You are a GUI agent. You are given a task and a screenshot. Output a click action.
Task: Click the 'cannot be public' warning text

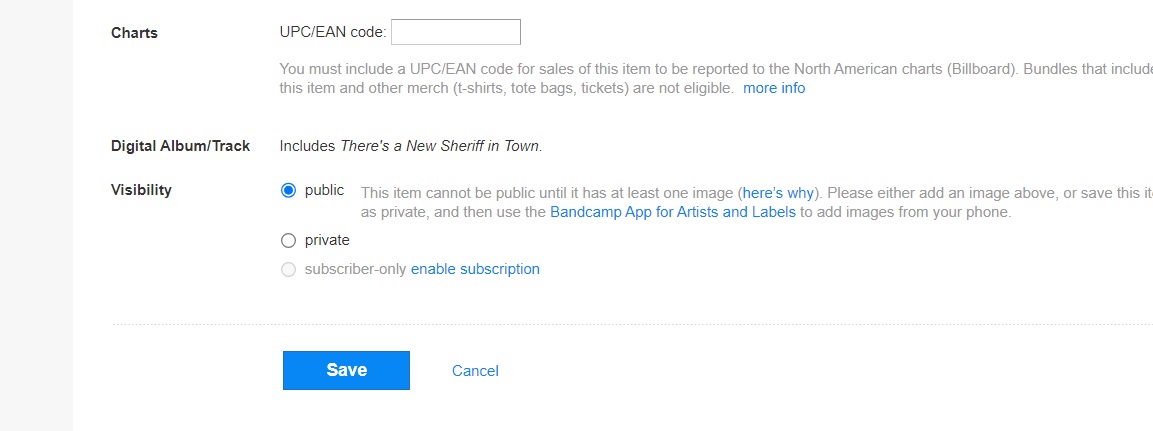[757, 203]
